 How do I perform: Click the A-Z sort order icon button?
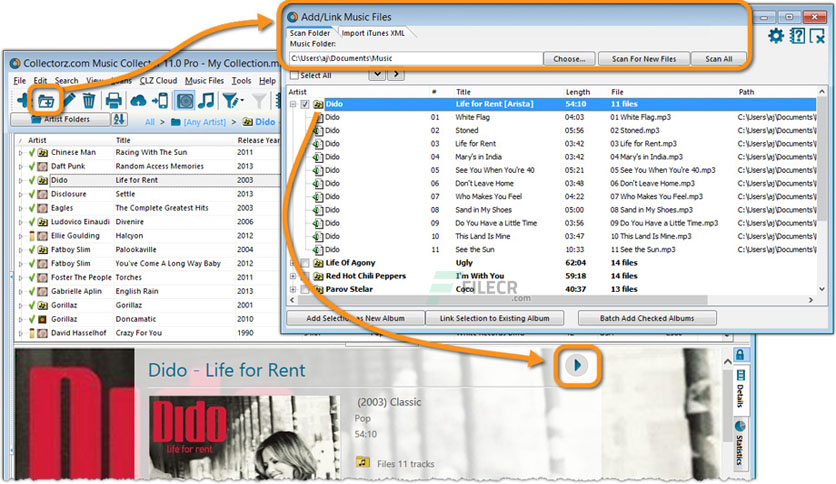[119, 119]
